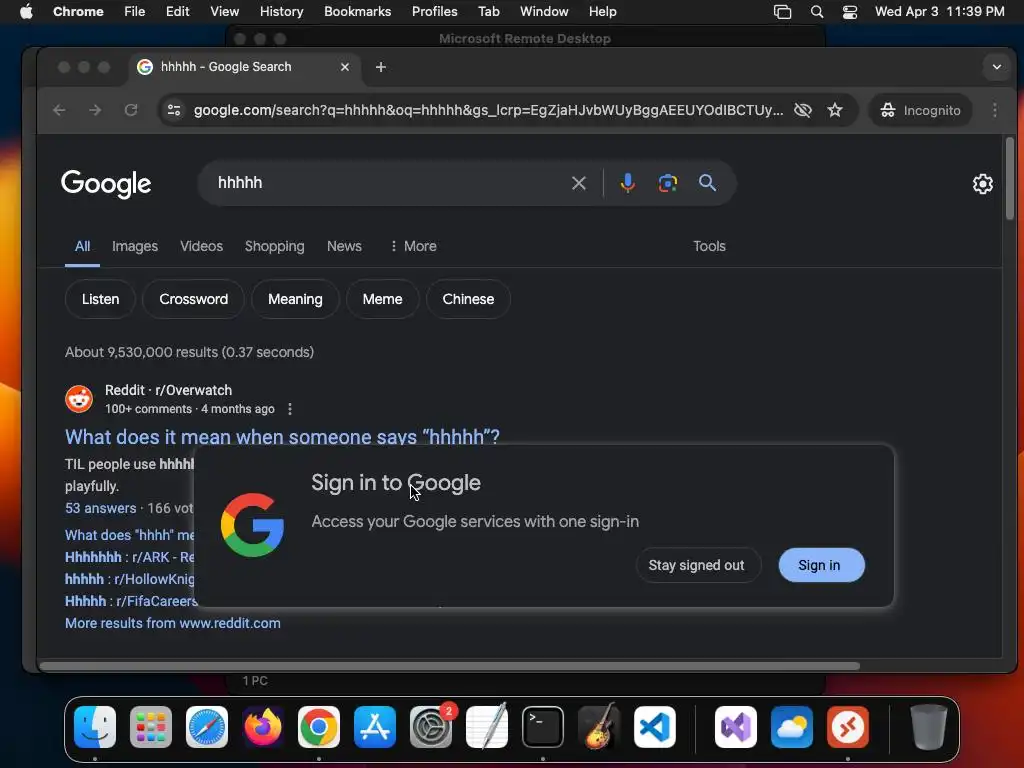Image resolution: width=1024 pixels, height=768 pixels.
Task: Open Safari from the Dock
Action: click(x=207, y=727)
